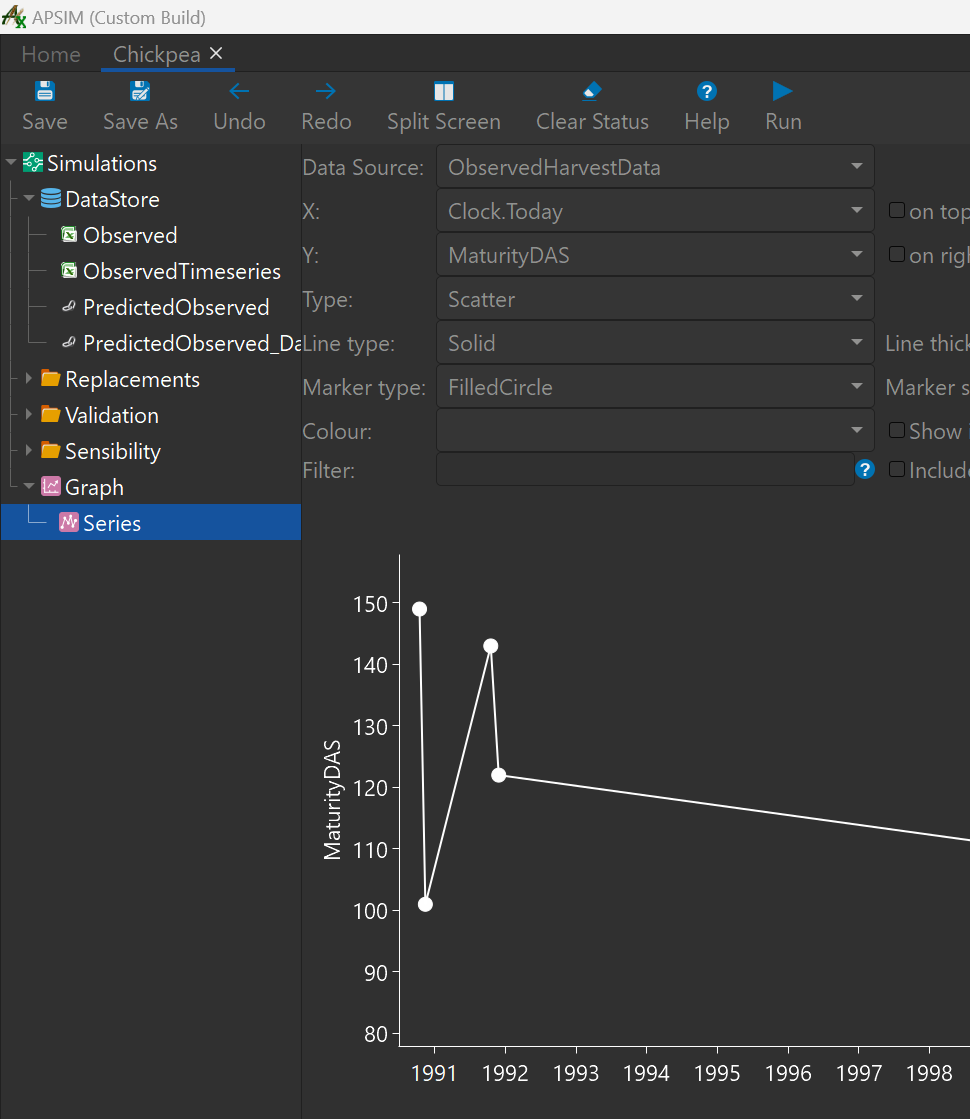Check the 'Show' option
This screenshot has height=1119, width=970.
coord(896,430)
